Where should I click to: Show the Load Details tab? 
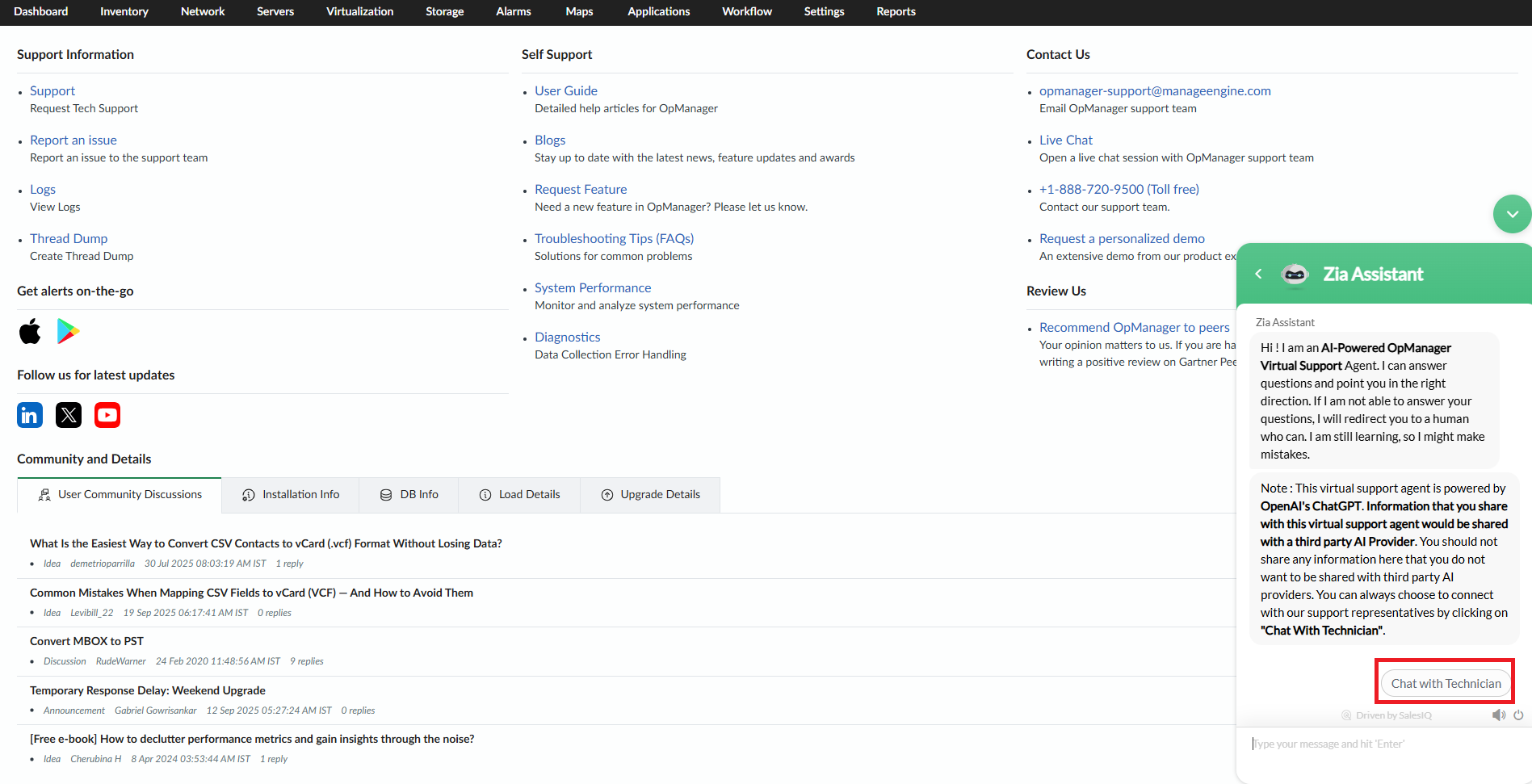click(519, 495)
